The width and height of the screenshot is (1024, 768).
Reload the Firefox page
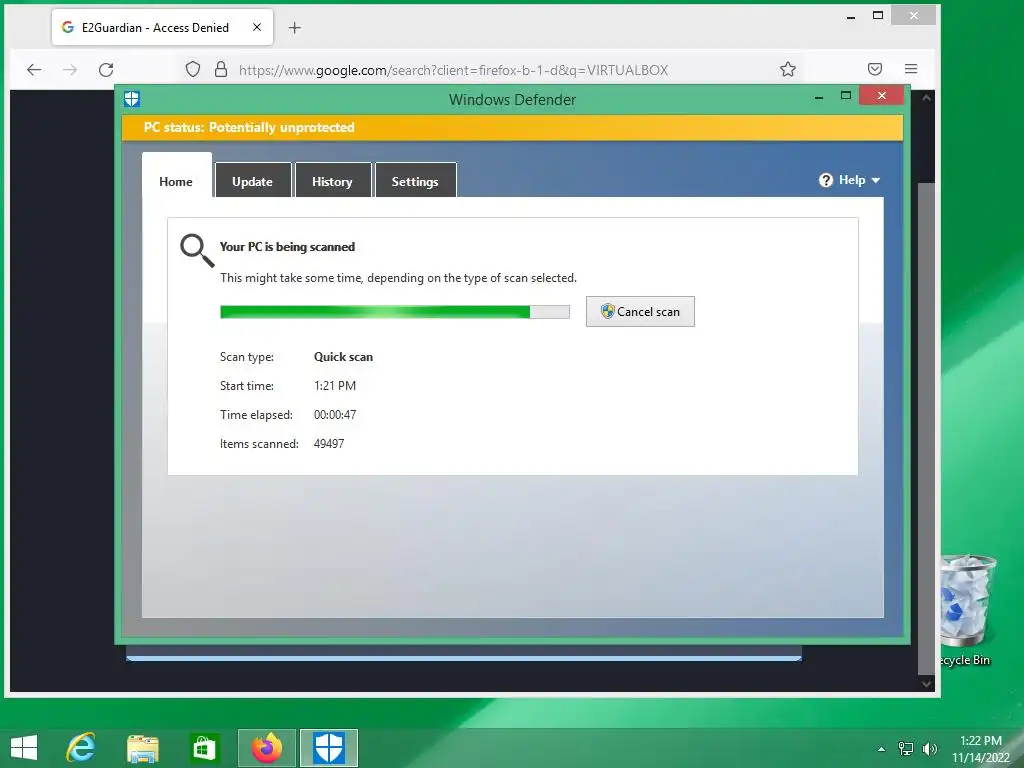tap(106, 69)
